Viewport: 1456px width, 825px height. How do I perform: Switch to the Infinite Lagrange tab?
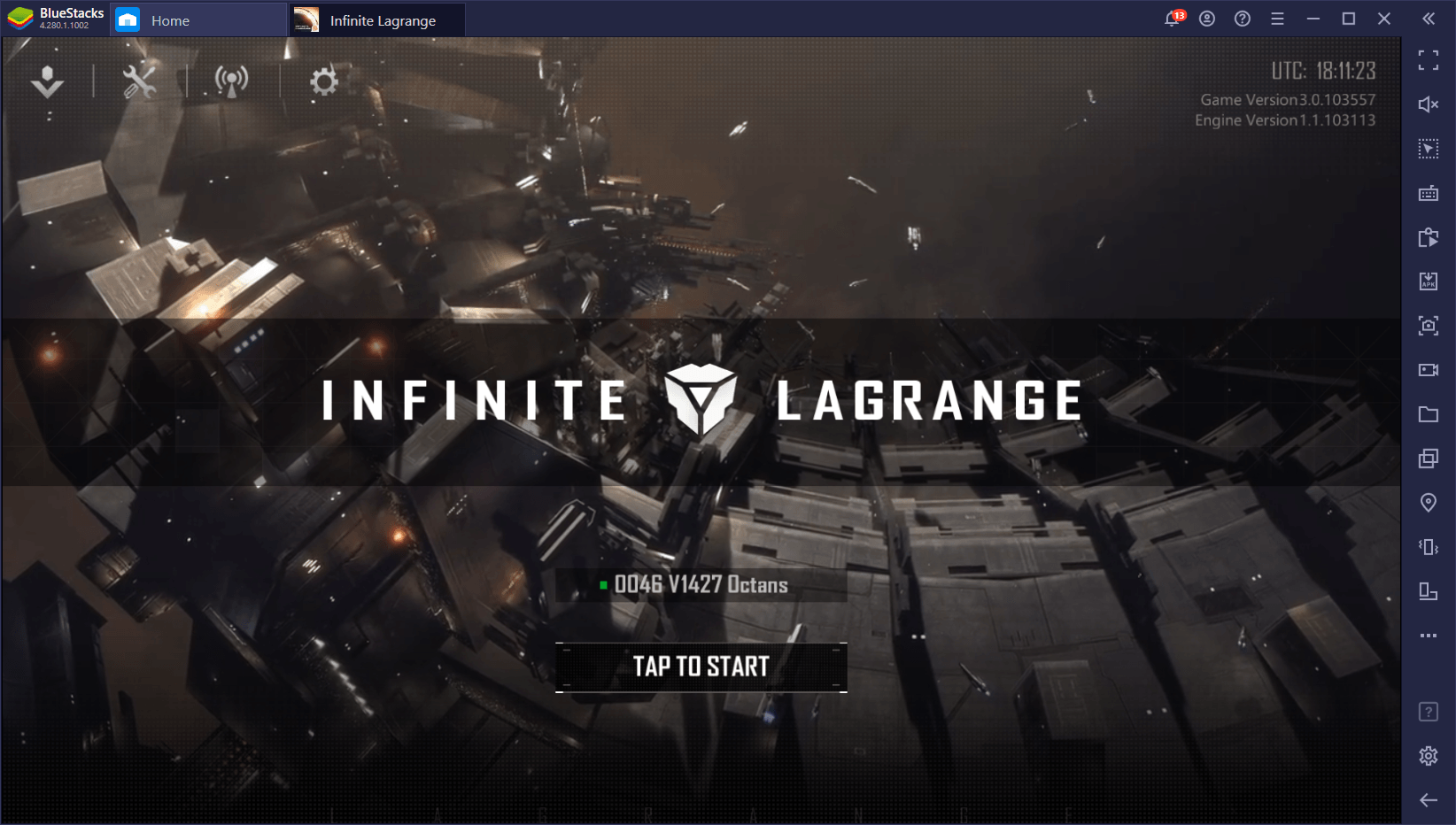(x=377, y=20)
